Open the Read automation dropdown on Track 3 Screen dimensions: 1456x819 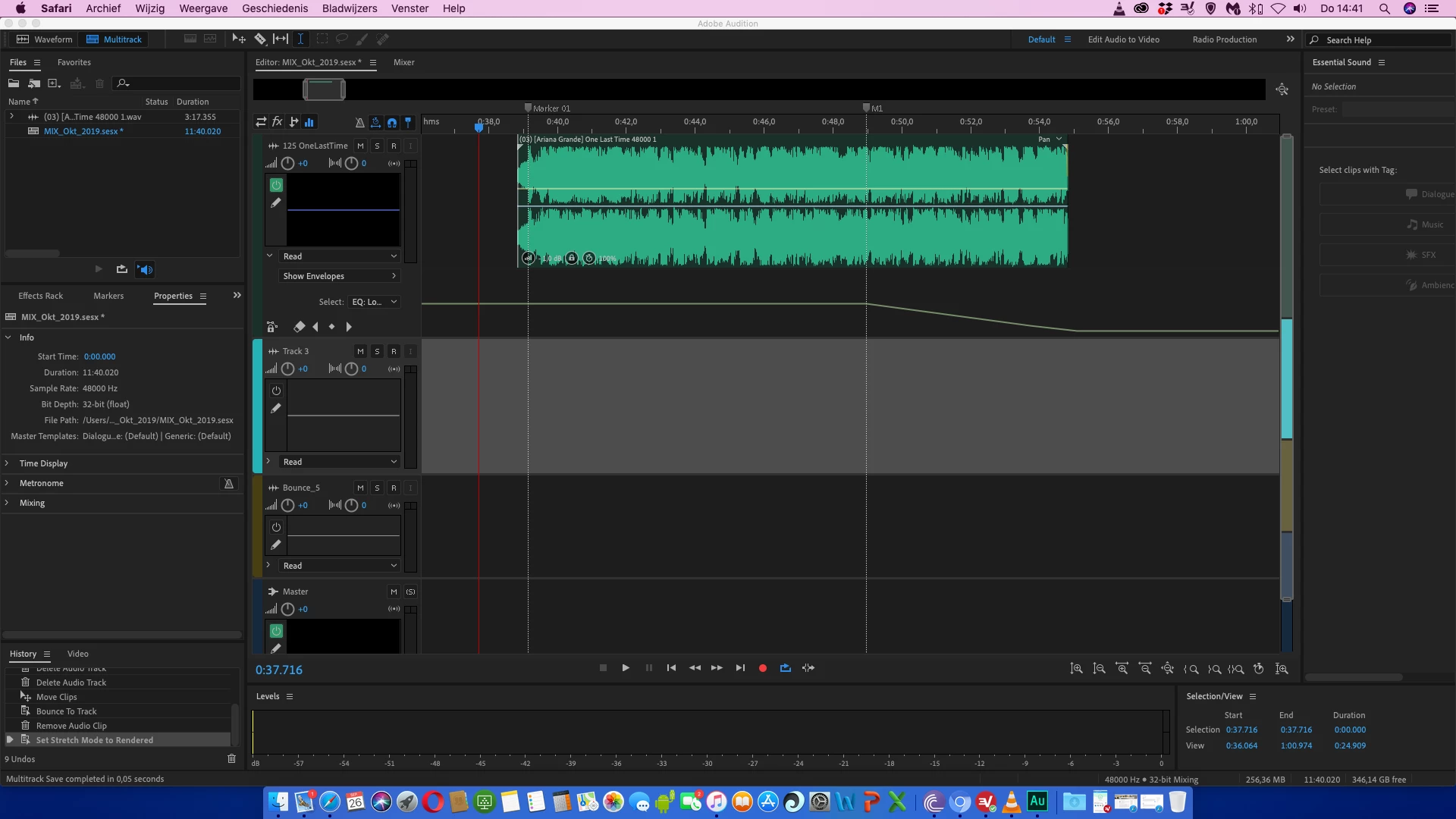[x=339, y=462]
